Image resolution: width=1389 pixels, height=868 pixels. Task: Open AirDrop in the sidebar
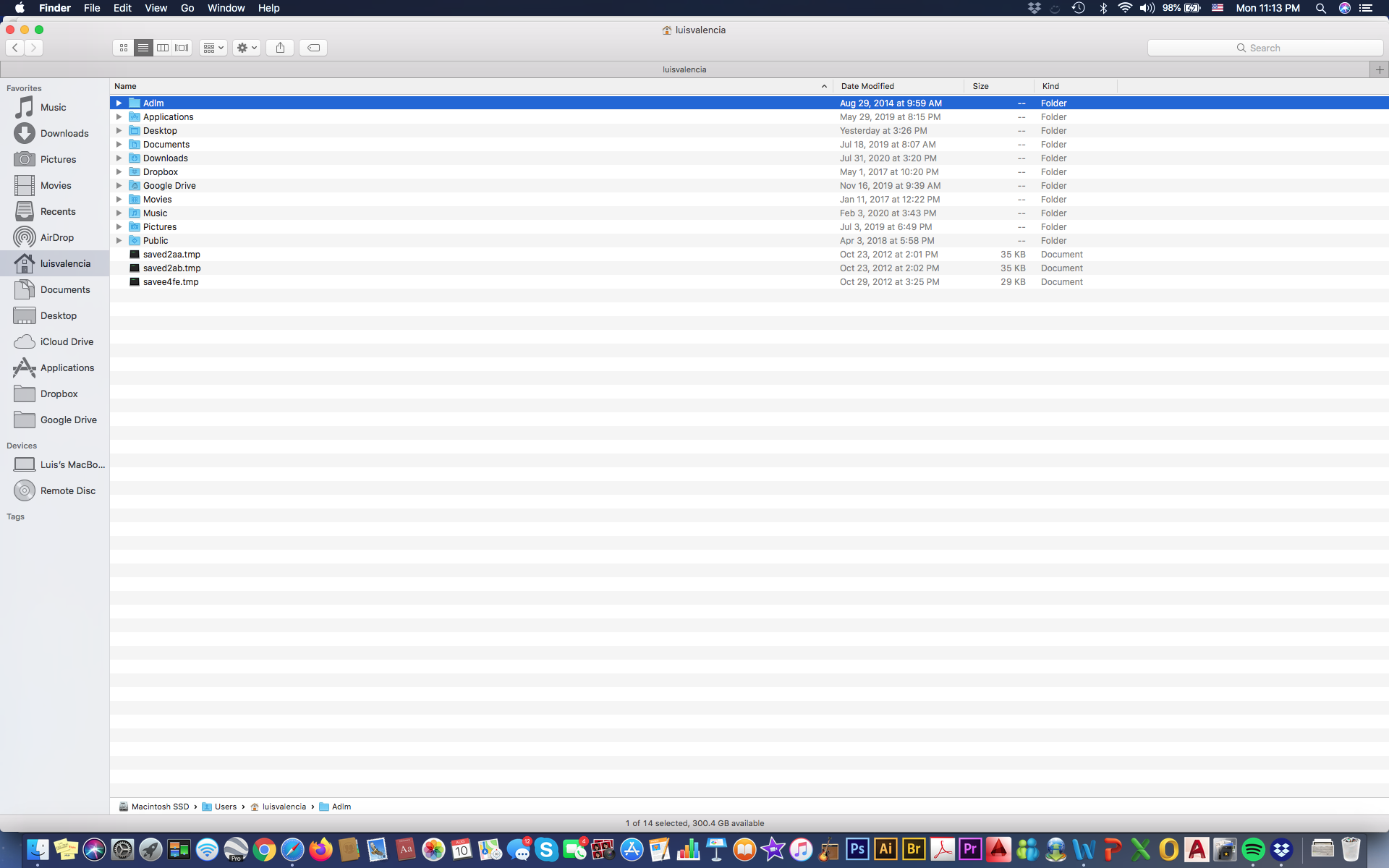(x=56, y=237)
